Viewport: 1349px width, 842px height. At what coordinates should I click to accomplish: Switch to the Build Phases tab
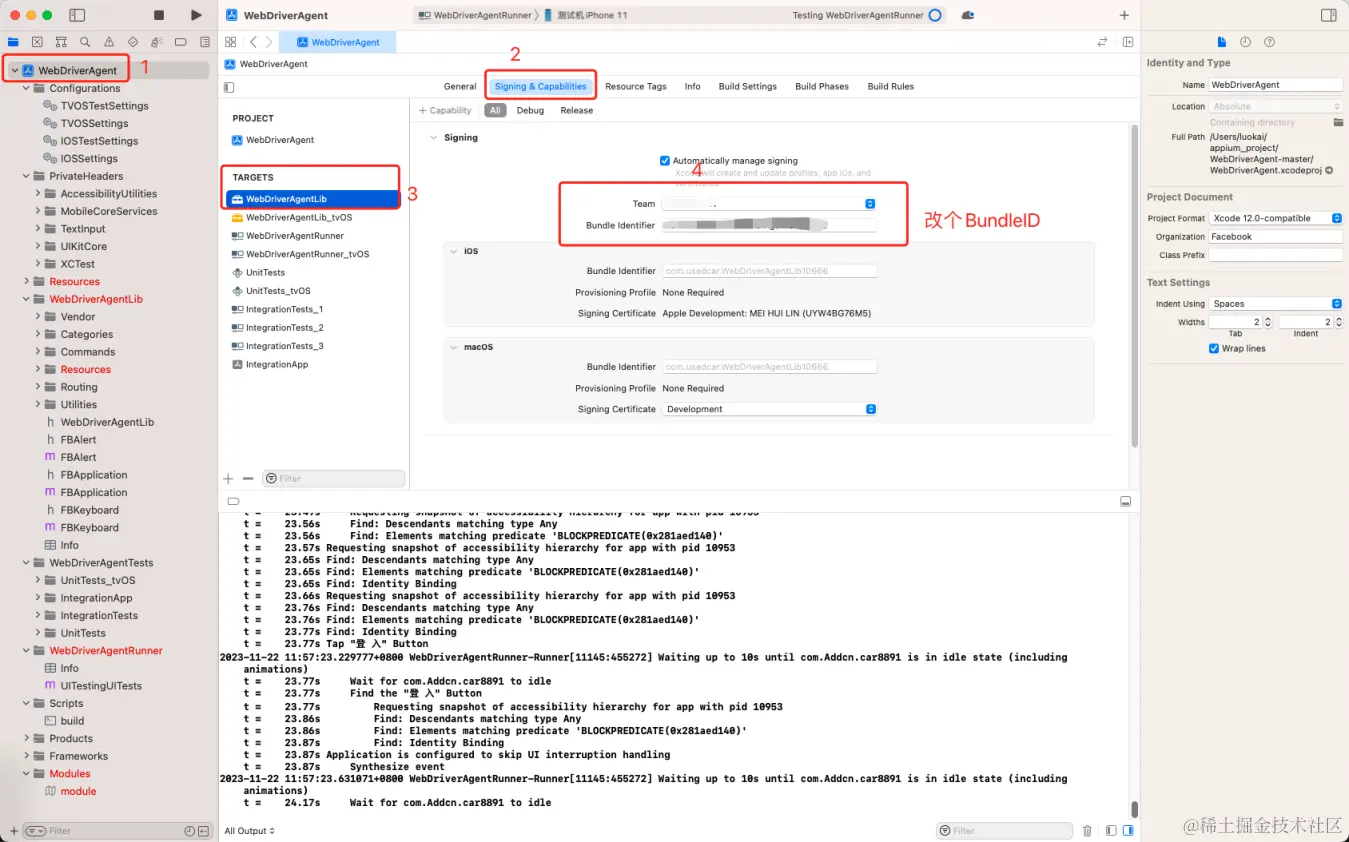(822, 87)
